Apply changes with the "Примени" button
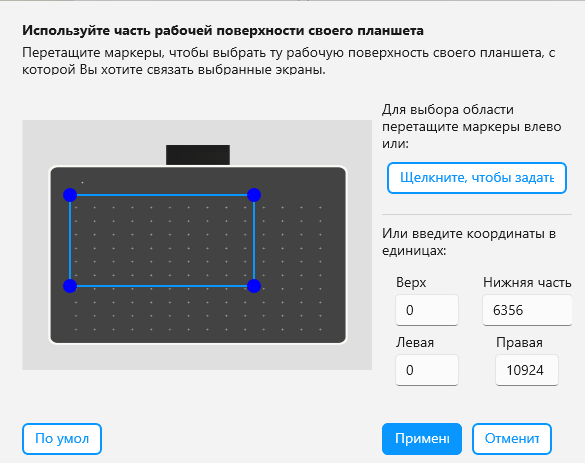The height and width of the screenshot is (463, 585). (422, 439)
